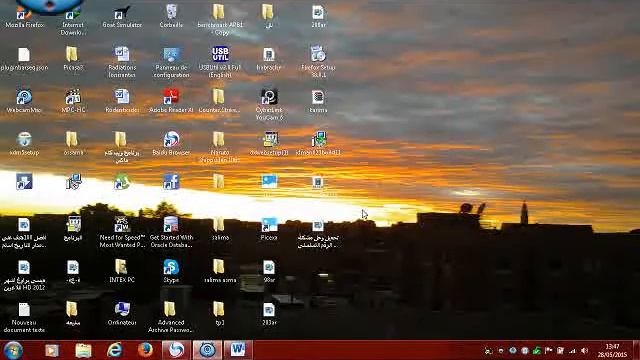Click the Show desktop button
This screenshot has width=640, height=360.
637,350
